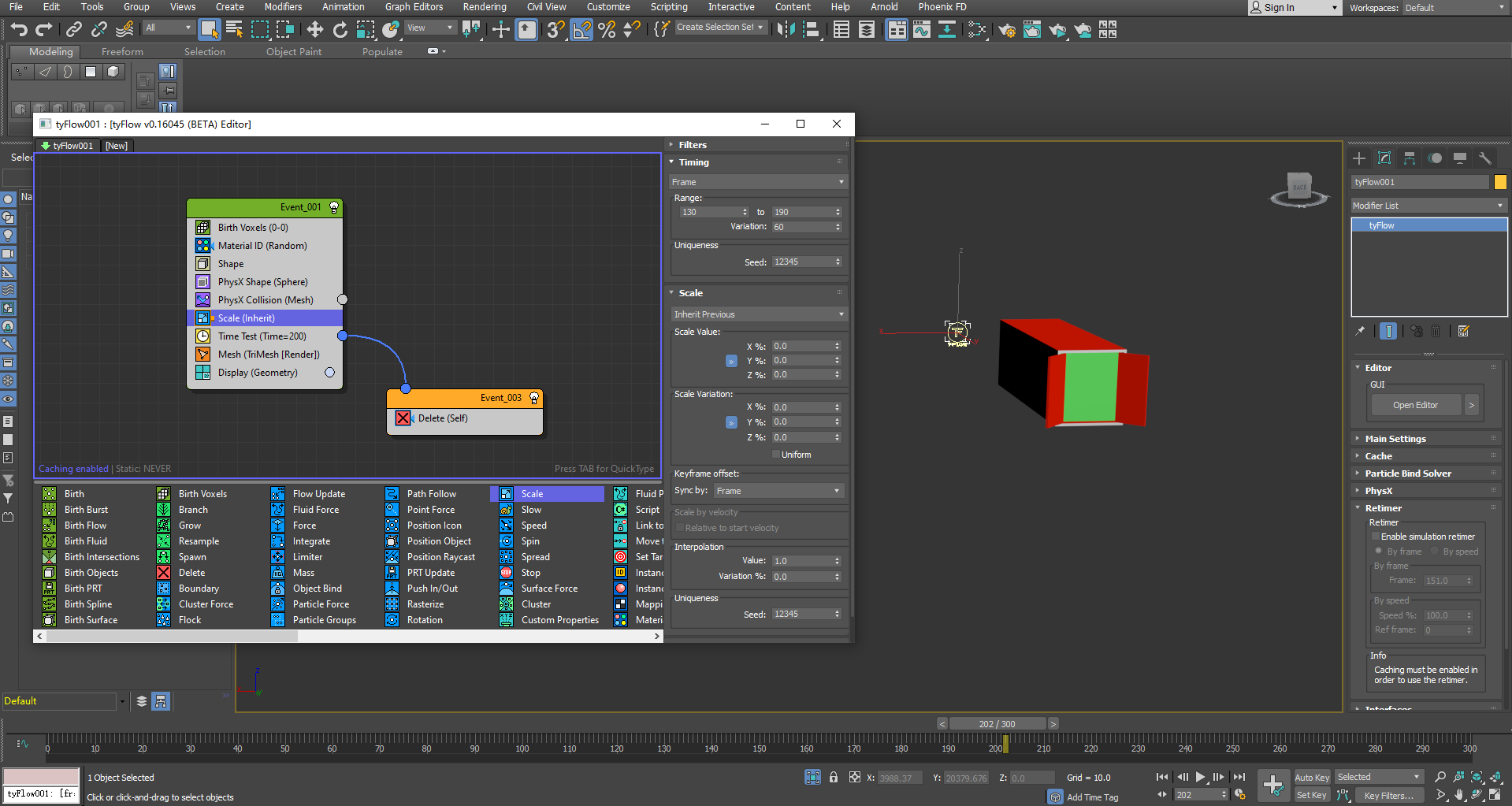
Task: Click the Play Animation button
Action: (1200, 777)
